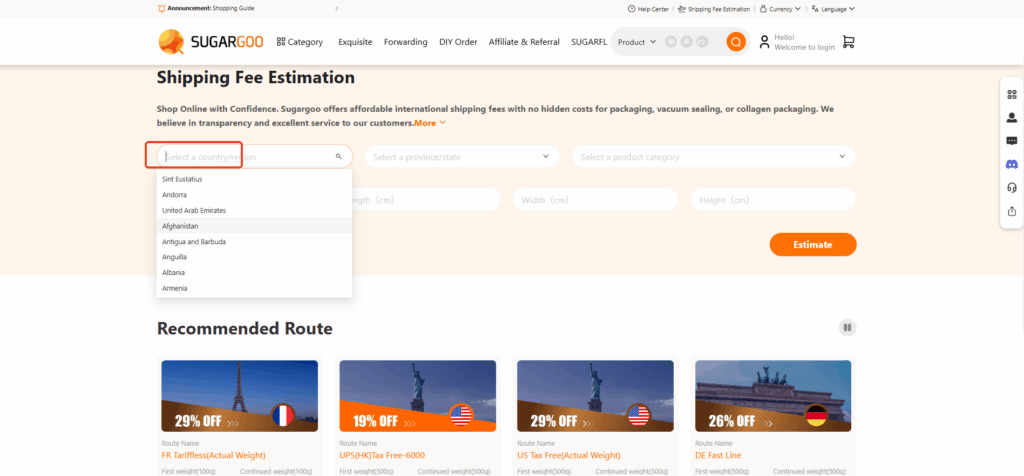Expand the province/state dropdown
This screenshot has height=476, width=1024.
461,157
